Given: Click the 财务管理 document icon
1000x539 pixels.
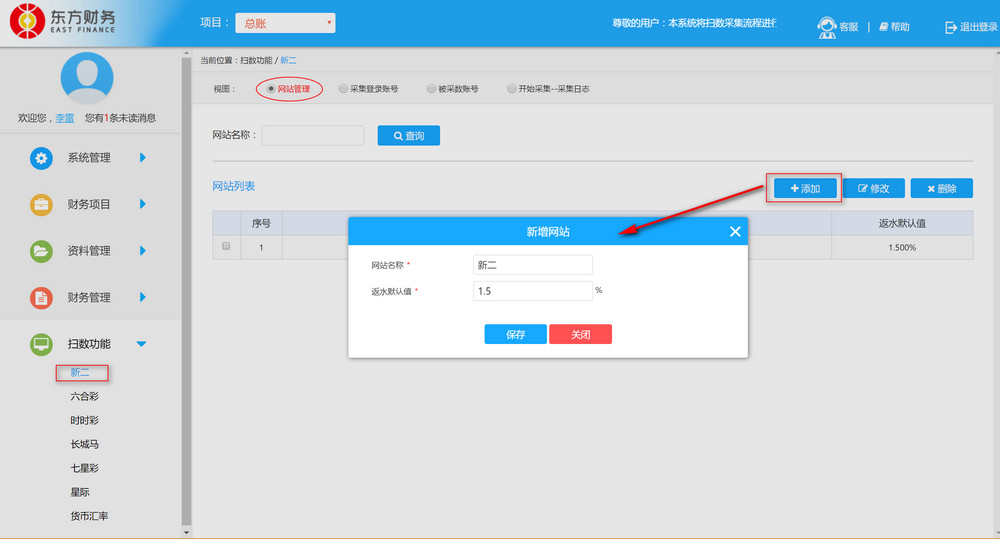Looking at the screenshot, I should click(41, 298).
